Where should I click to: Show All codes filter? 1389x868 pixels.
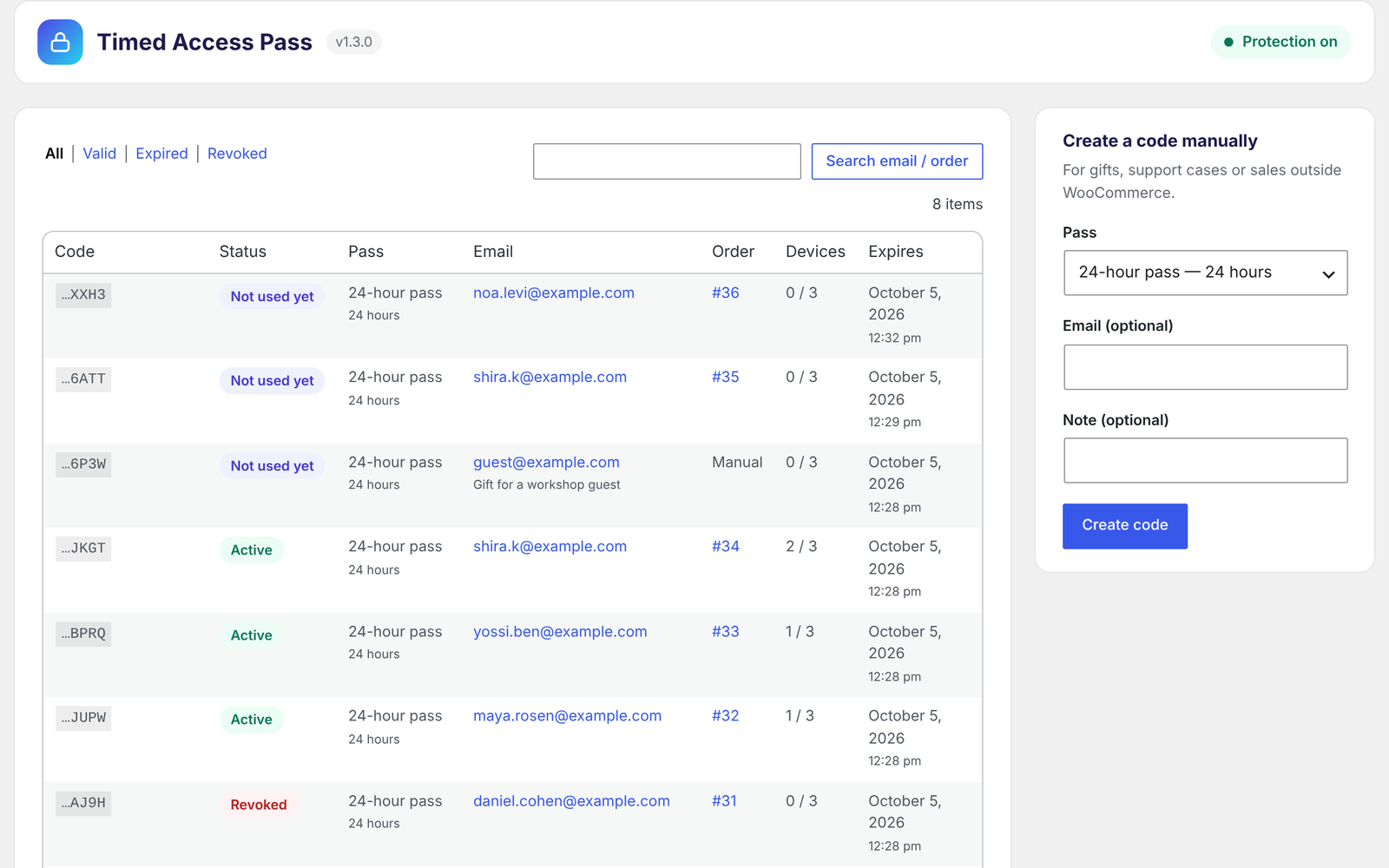[x=55, y=154]
